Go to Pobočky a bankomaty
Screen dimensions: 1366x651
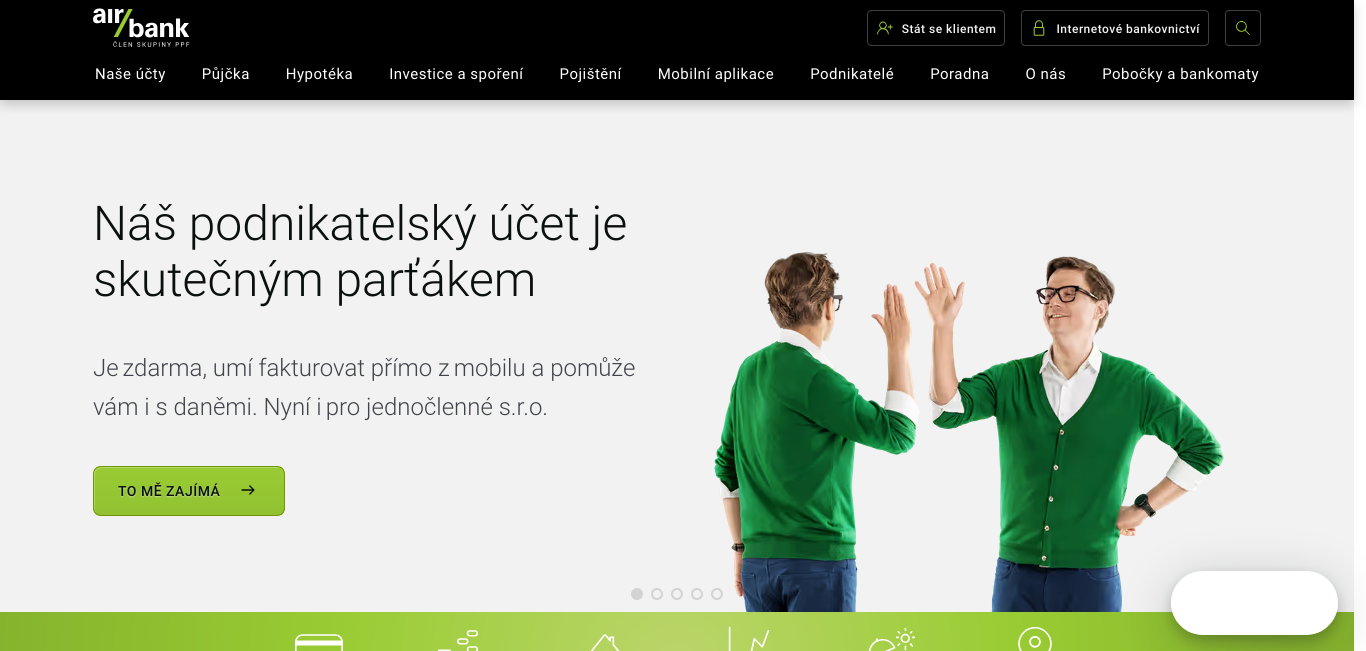[1180, 74]
